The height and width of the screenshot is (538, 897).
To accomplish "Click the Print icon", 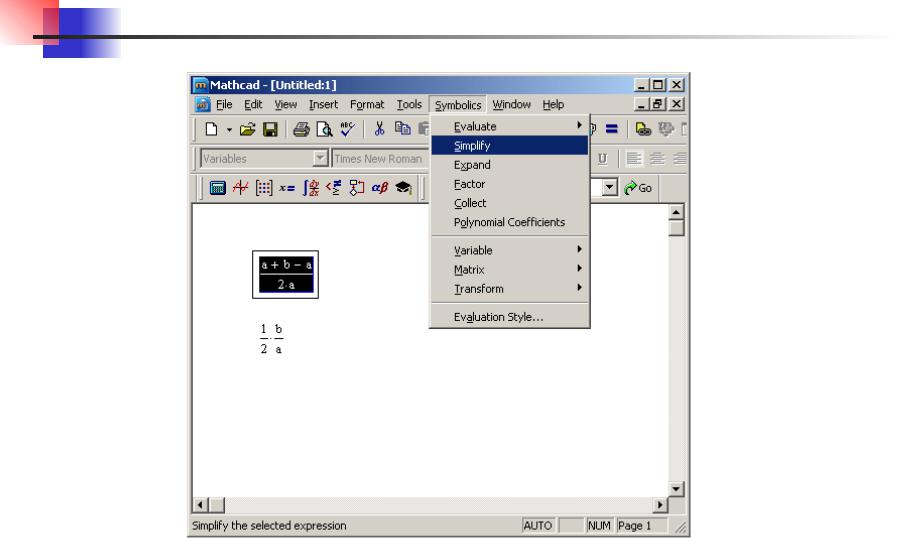I will [x=301, y=129].
